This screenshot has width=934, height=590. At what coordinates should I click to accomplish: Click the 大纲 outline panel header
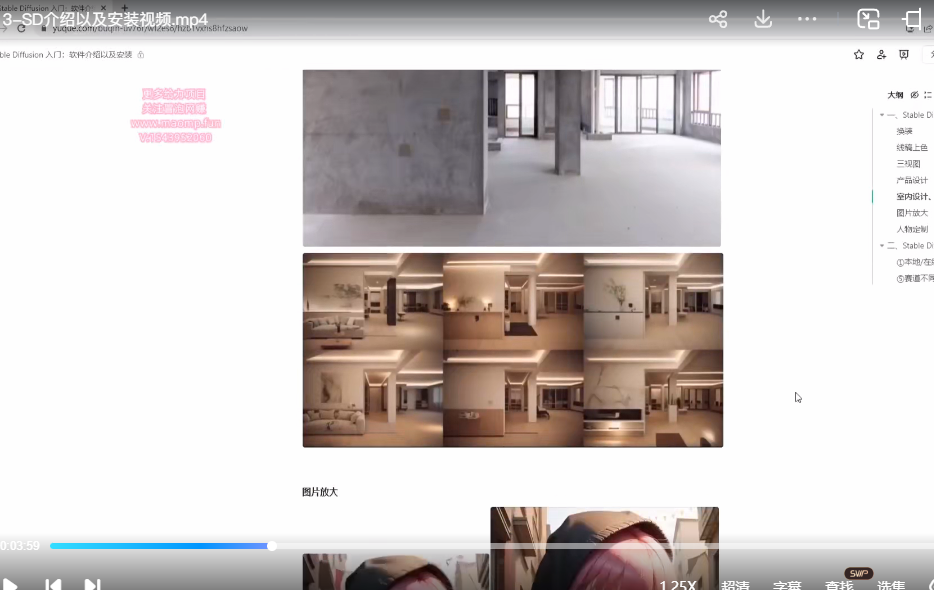[895, 95]
